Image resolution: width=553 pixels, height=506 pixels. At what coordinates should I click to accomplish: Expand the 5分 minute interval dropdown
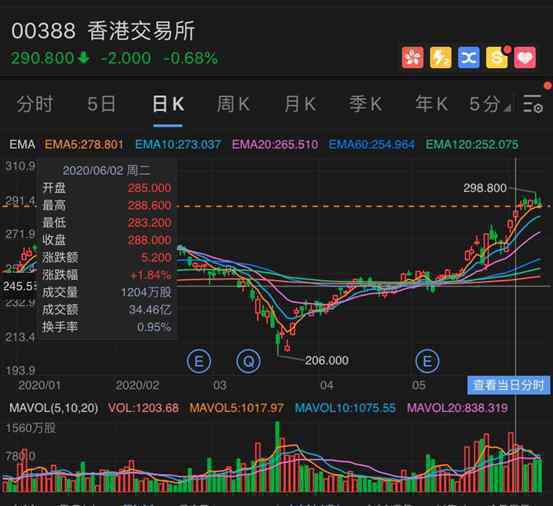coord(490,104)
